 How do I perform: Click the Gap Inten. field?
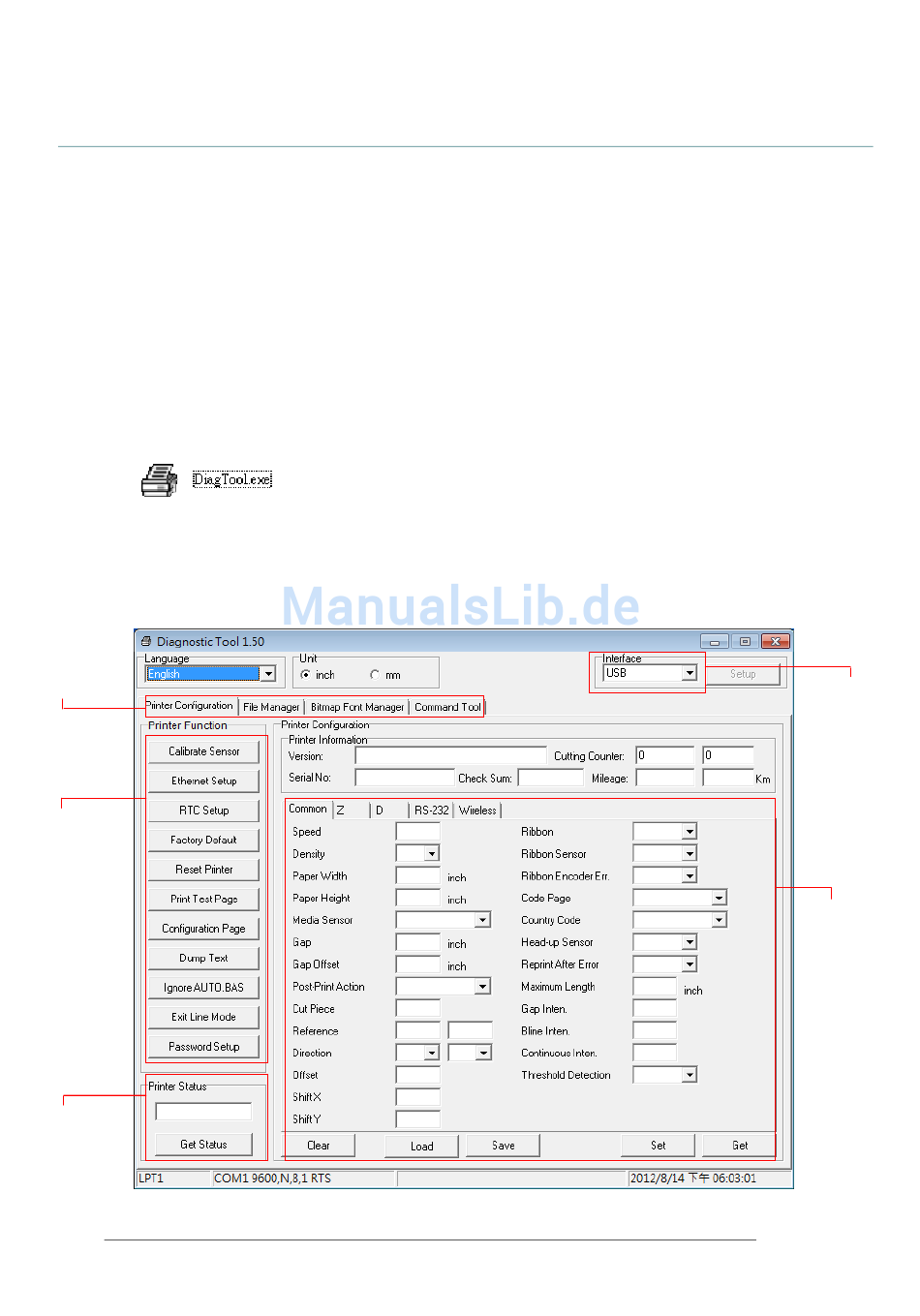point(655,1008)
